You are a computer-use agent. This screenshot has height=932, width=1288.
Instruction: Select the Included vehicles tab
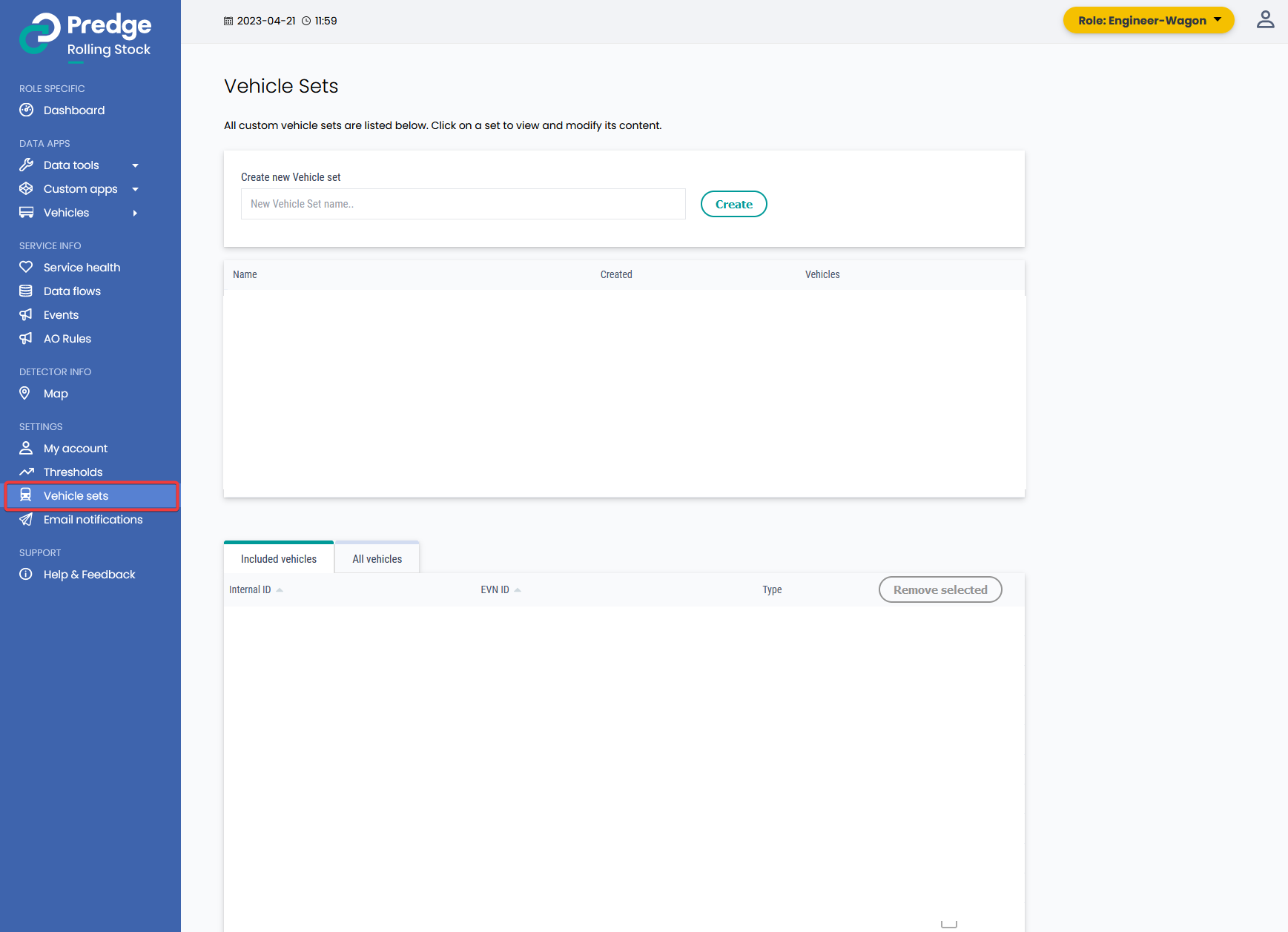278,559
